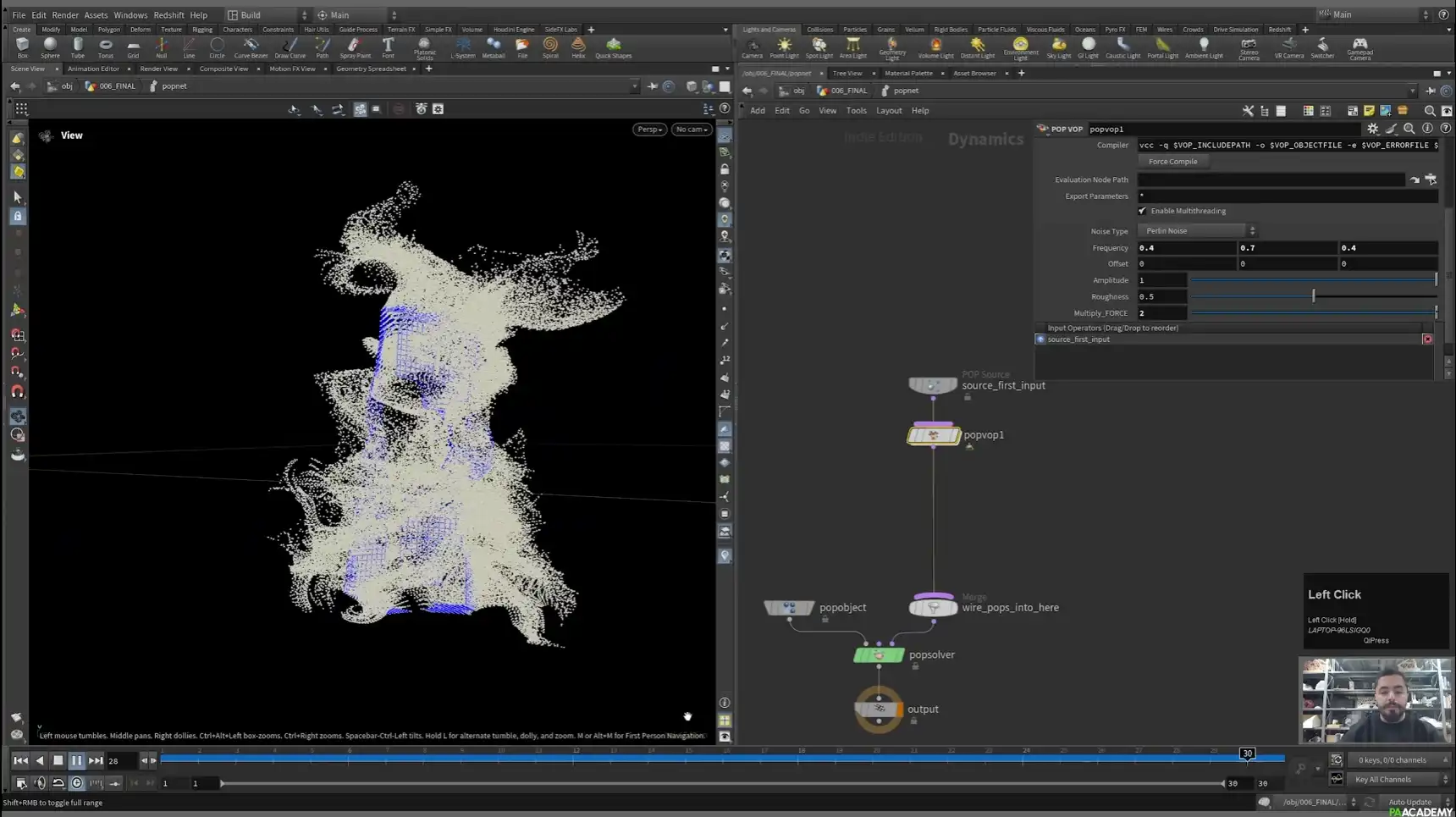Open the Perlin Noise type dropdown
Viewport: 1456px width, 817px height.
[1197, 230]
